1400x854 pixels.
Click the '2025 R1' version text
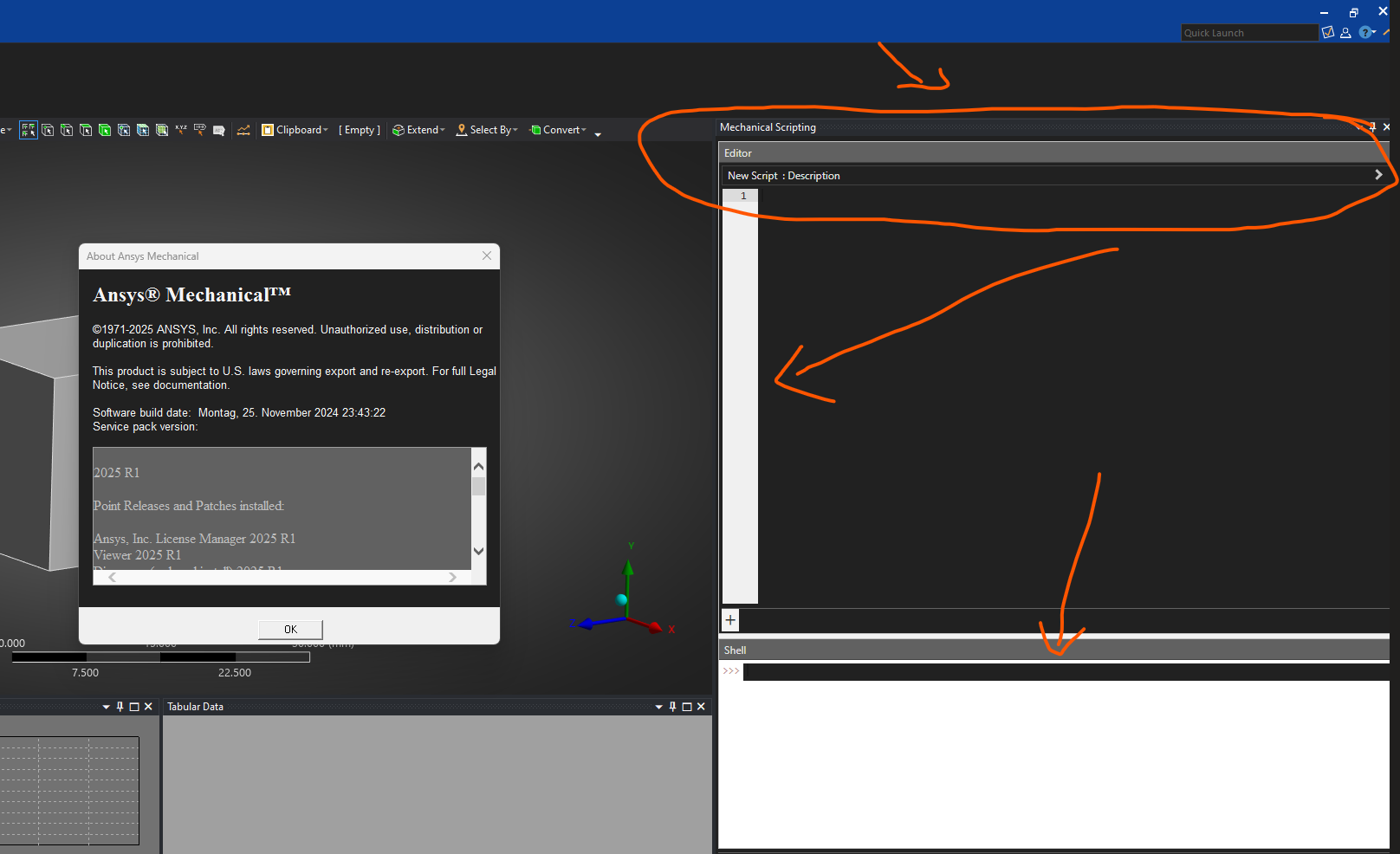(x=117, y=473)
